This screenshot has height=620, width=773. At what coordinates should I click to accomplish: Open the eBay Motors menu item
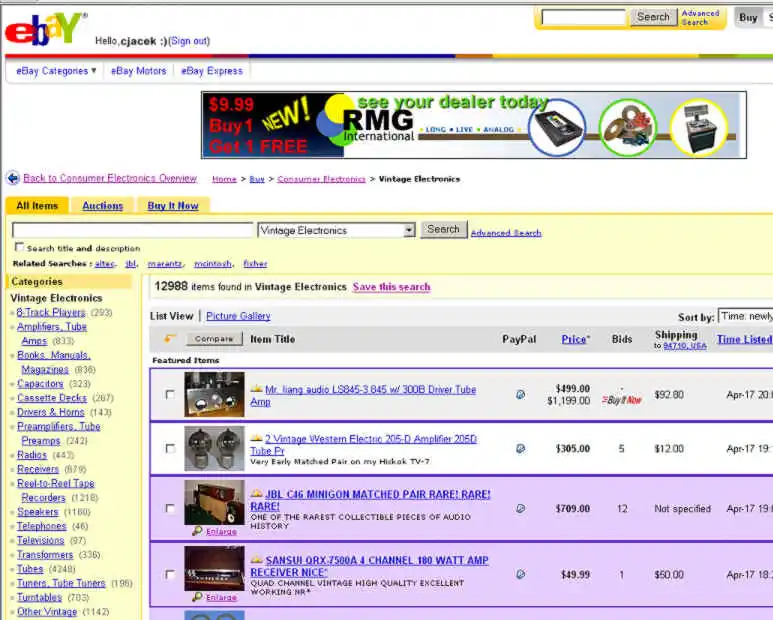click(139, 71)
